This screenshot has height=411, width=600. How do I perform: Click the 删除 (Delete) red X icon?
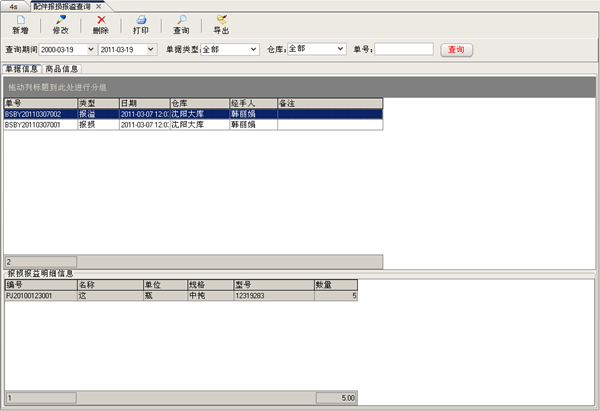tap(100, 21)
